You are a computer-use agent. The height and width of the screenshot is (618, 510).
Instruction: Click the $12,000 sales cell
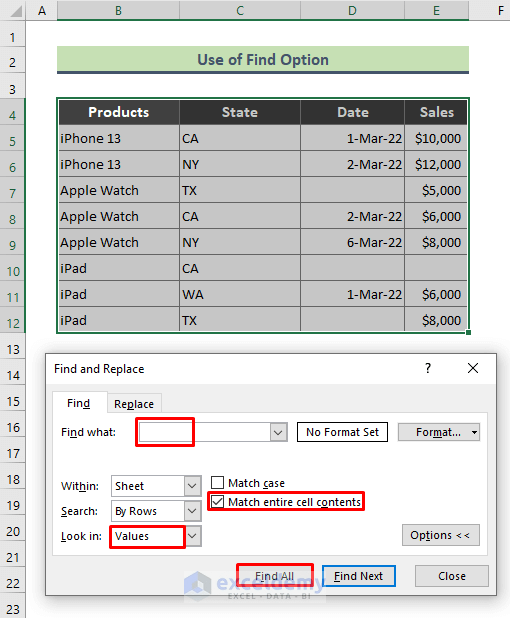(x=436, y=164)
